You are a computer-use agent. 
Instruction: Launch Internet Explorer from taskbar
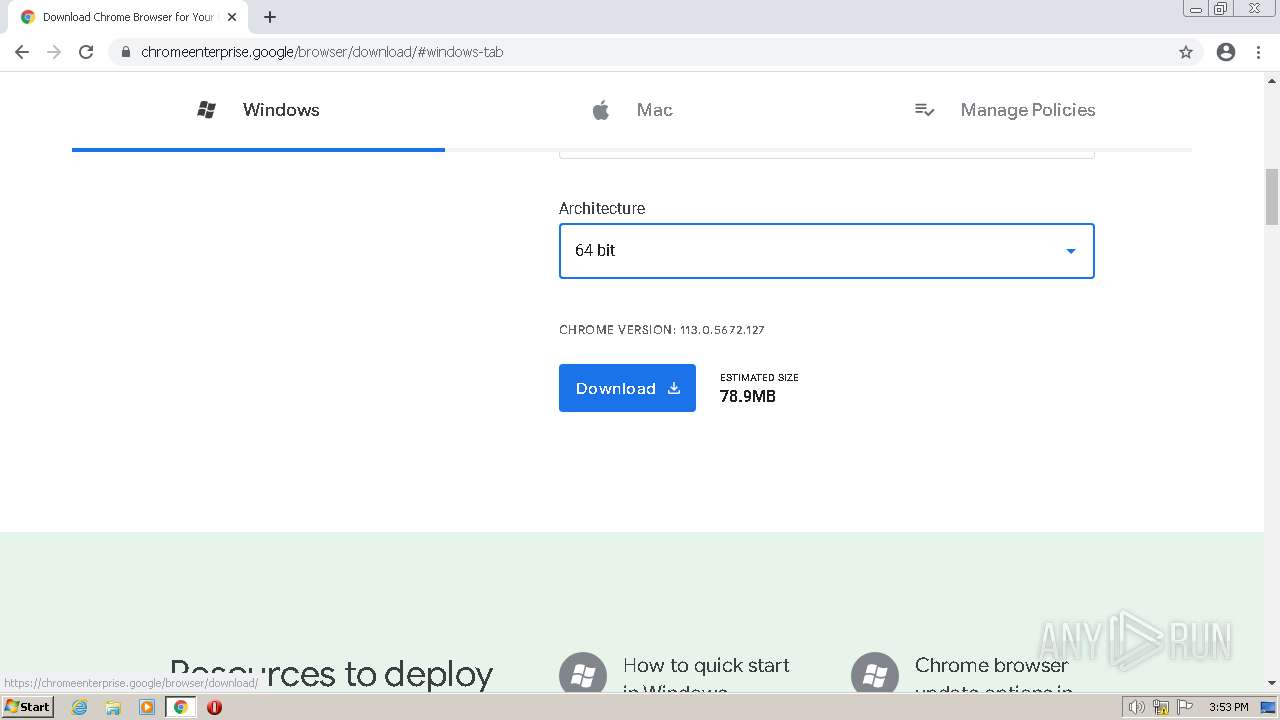[x=80, y=707]
